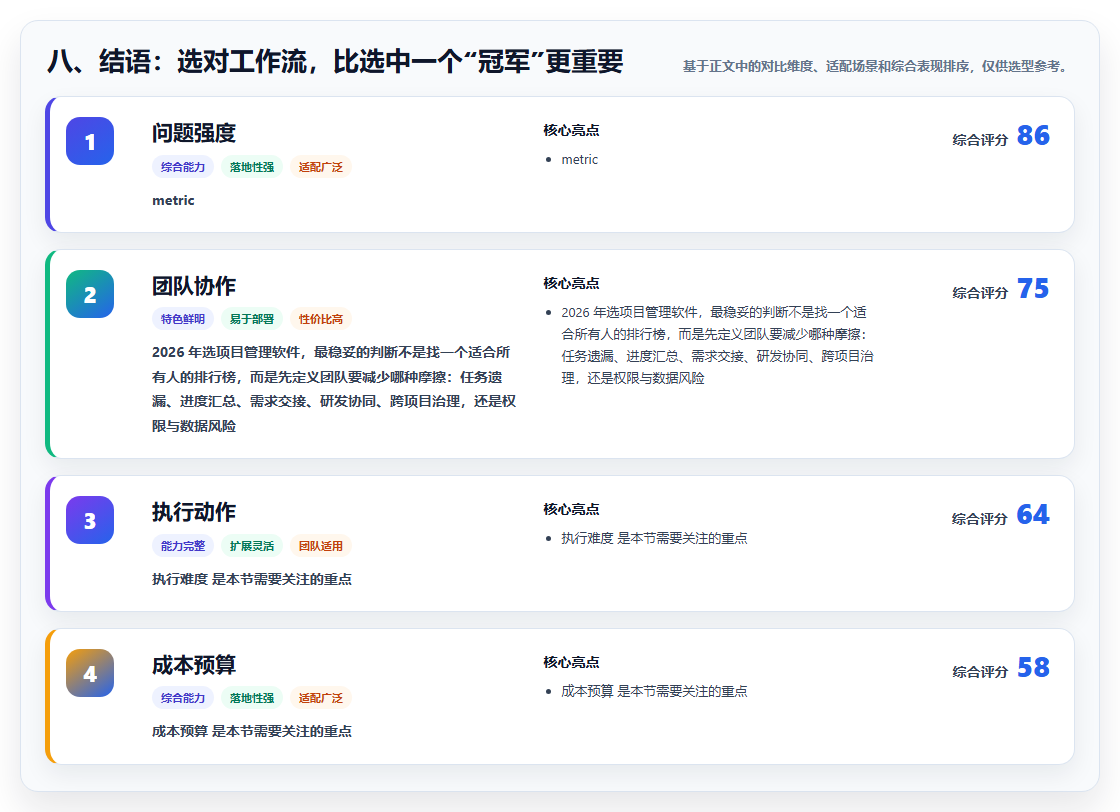Select the 易于部署 tag under 团队协作
This screenshot has width=1120, height=812.
coord(252,319)
